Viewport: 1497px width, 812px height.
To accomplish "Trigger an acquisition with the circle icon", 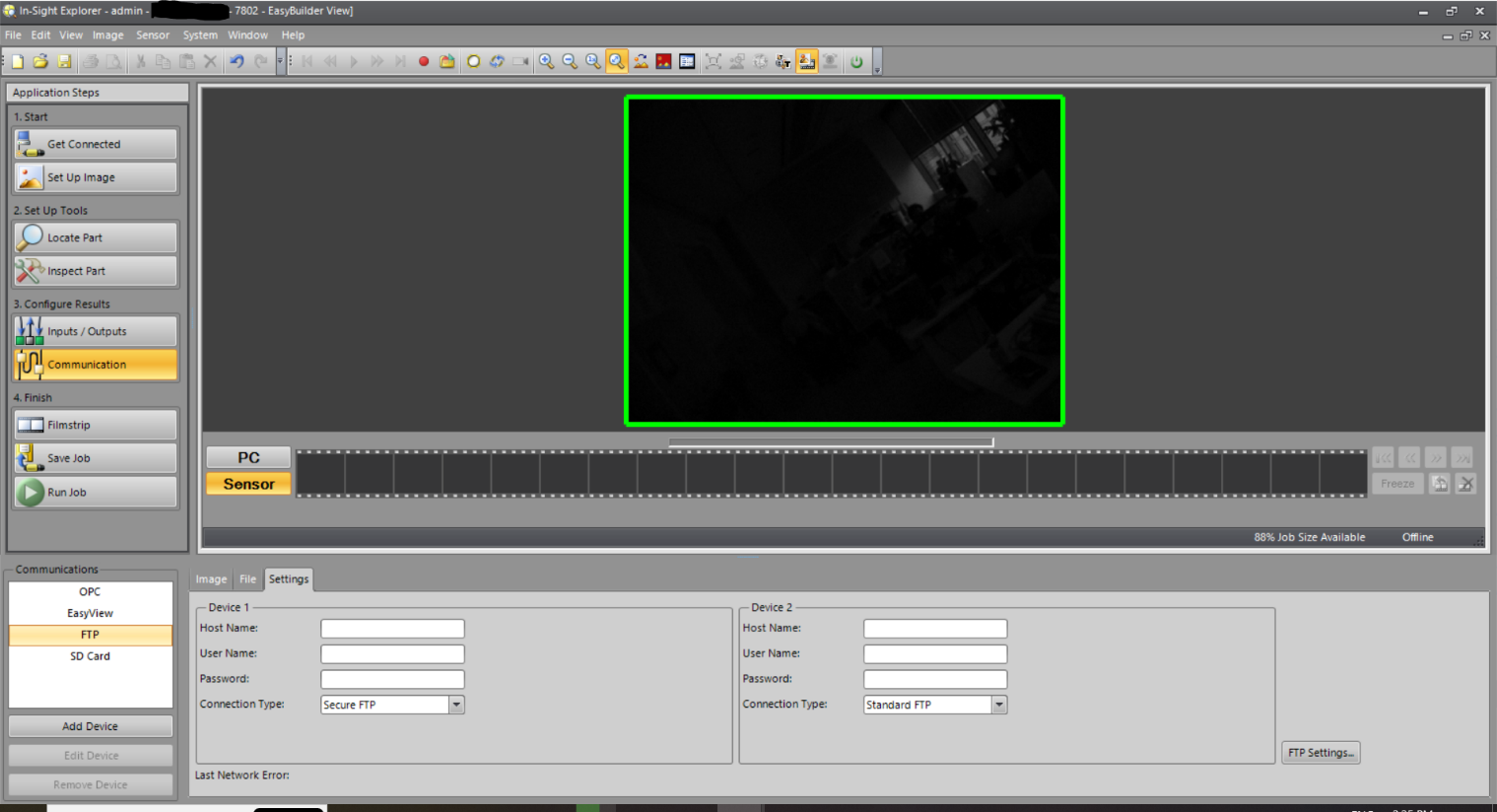I will pyautogui.click(x=473, y=60).
